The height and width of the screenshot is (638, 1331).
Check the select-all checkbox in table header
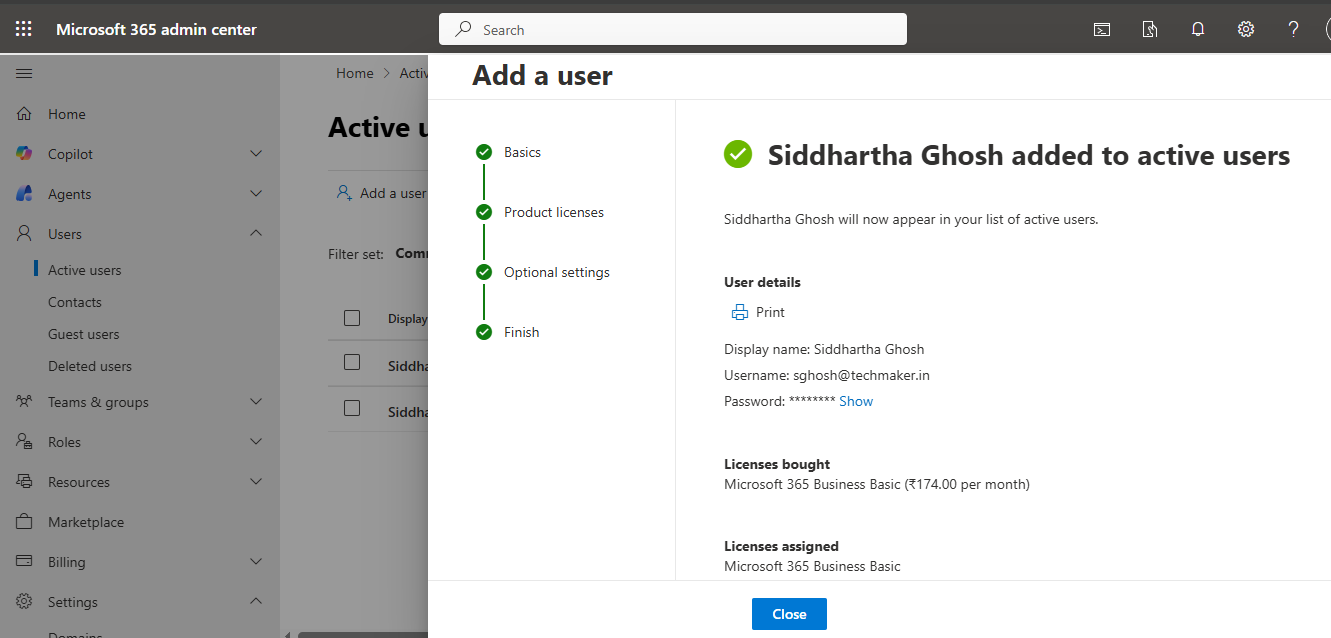point(352,318)
